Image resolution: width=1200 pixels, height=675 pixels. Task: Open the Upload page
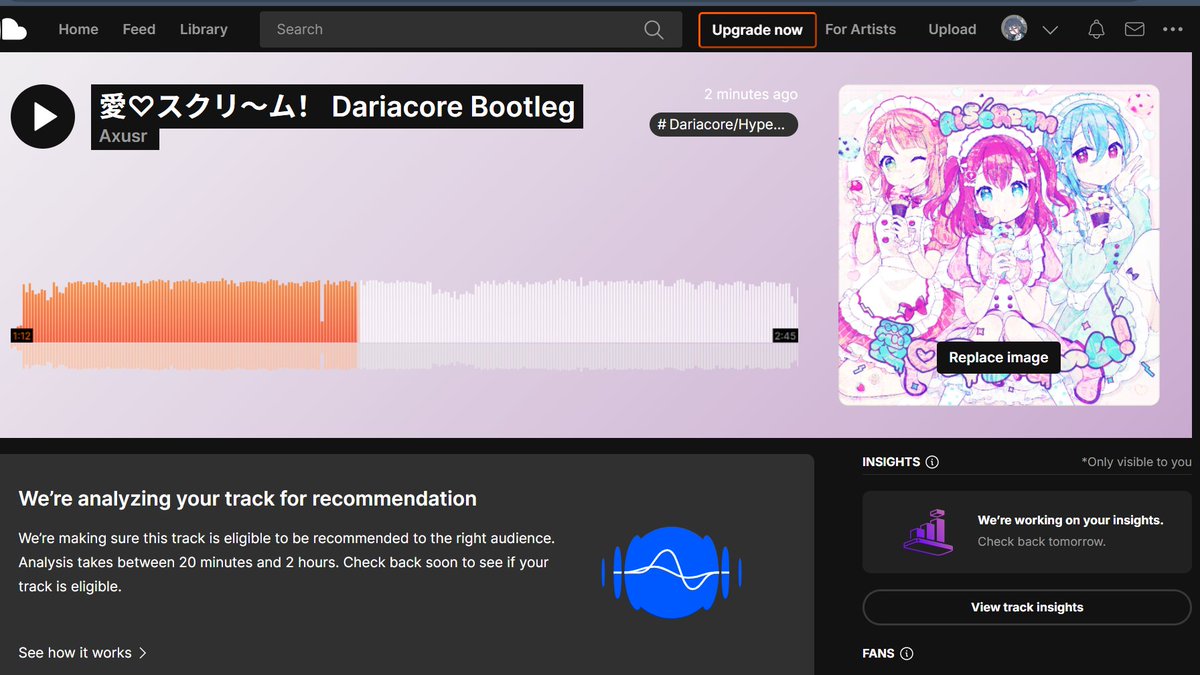[952, 30]
